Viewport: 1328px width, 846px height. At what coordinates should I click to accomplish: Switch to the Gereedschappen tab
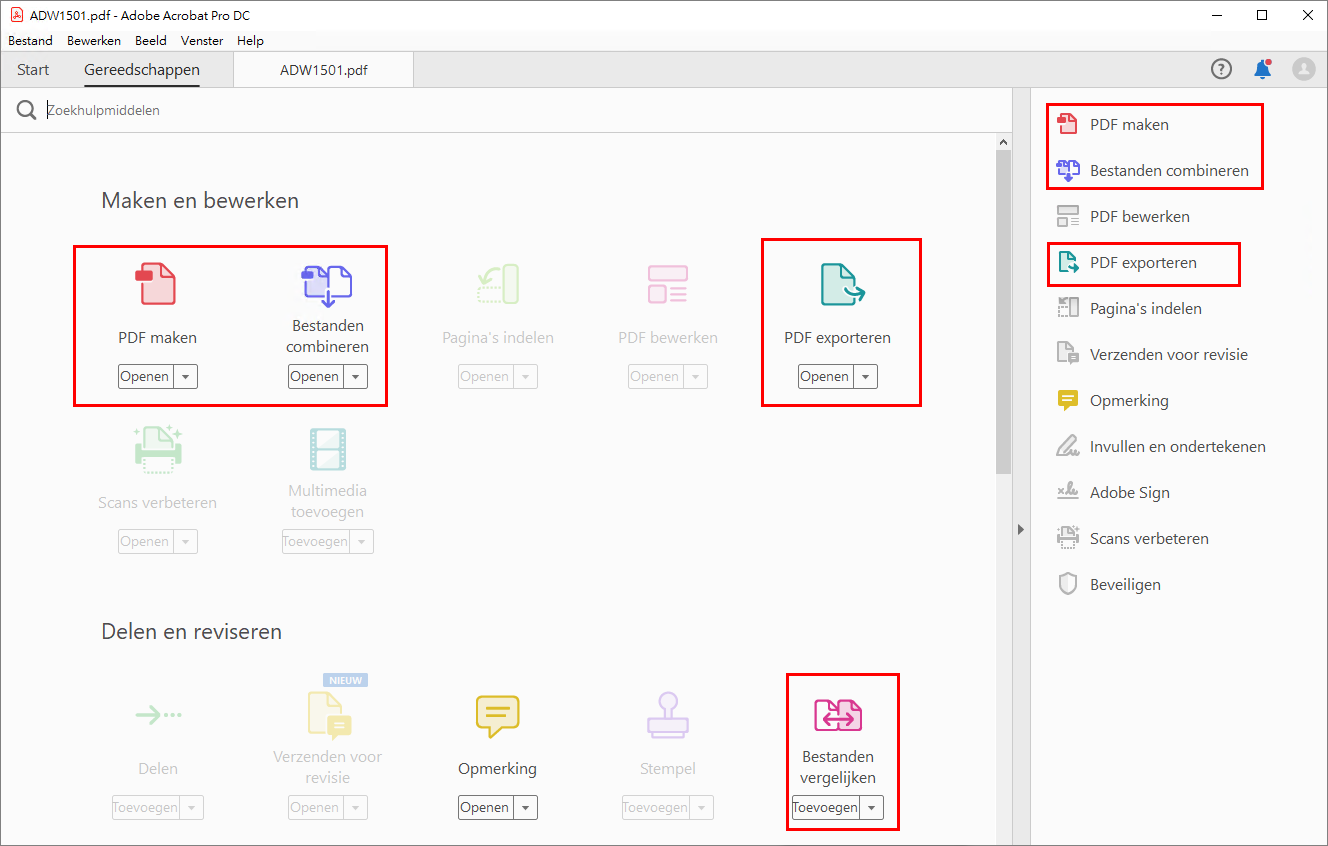pyautogui.click(x=142, y=70)
